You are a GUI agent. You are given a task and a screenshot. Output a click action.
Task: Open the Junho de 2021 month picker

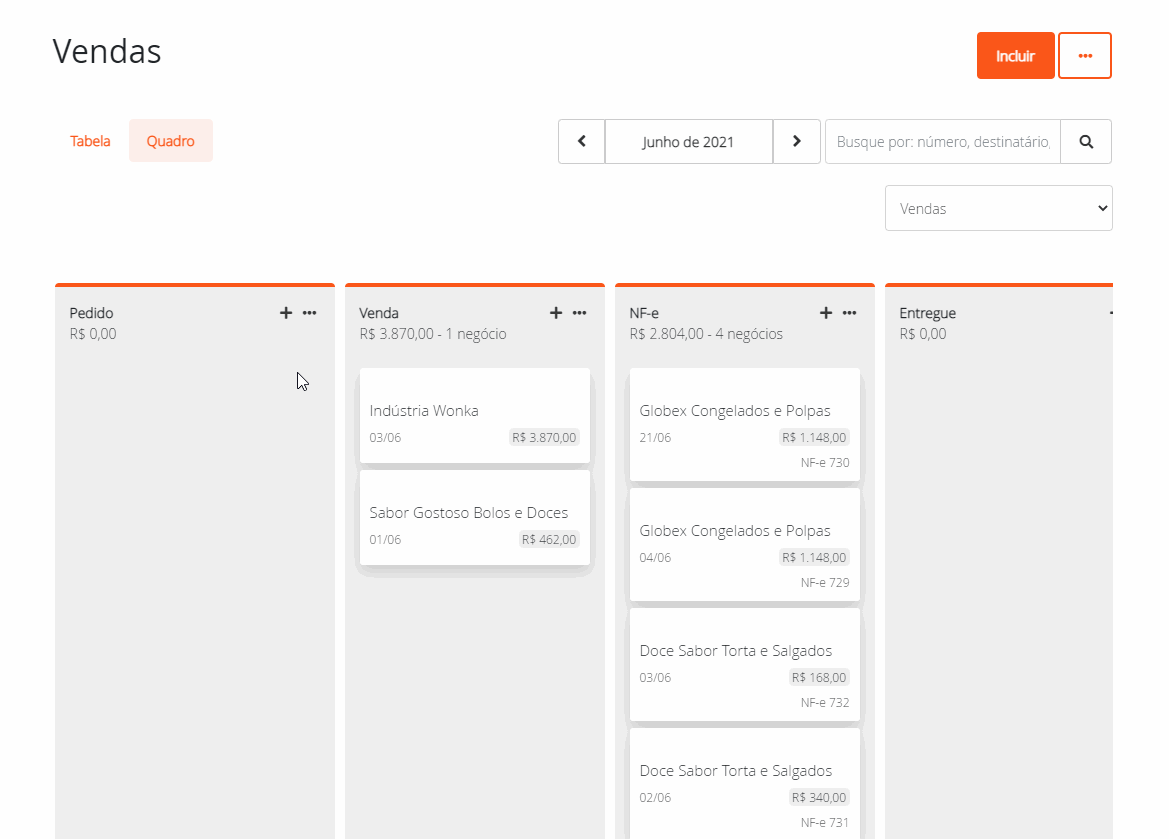688,142
